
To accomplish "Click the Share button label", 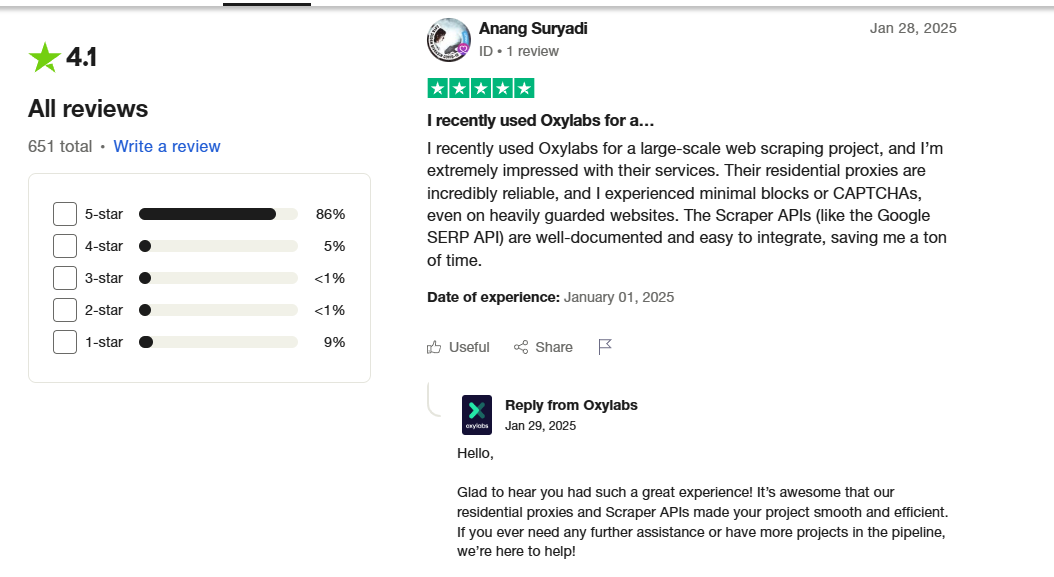I will point(554,347).
